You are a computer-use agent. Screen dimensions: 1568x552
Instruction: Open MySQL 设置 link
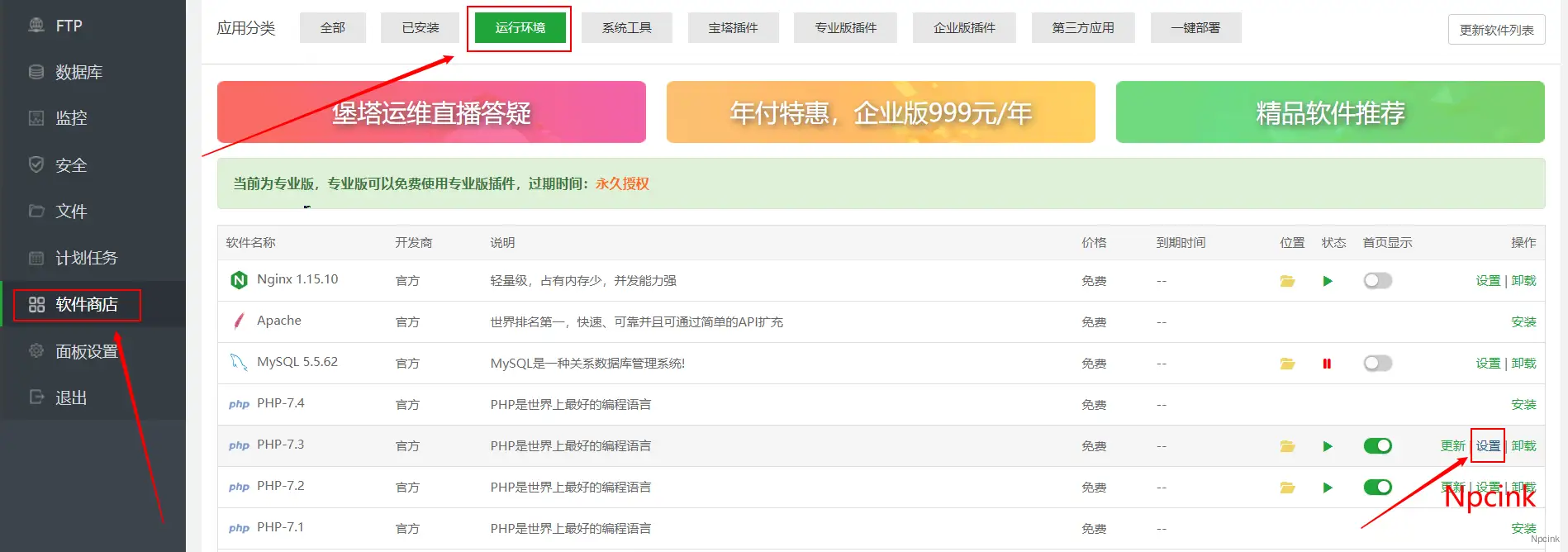click(x=1488, y=364)
